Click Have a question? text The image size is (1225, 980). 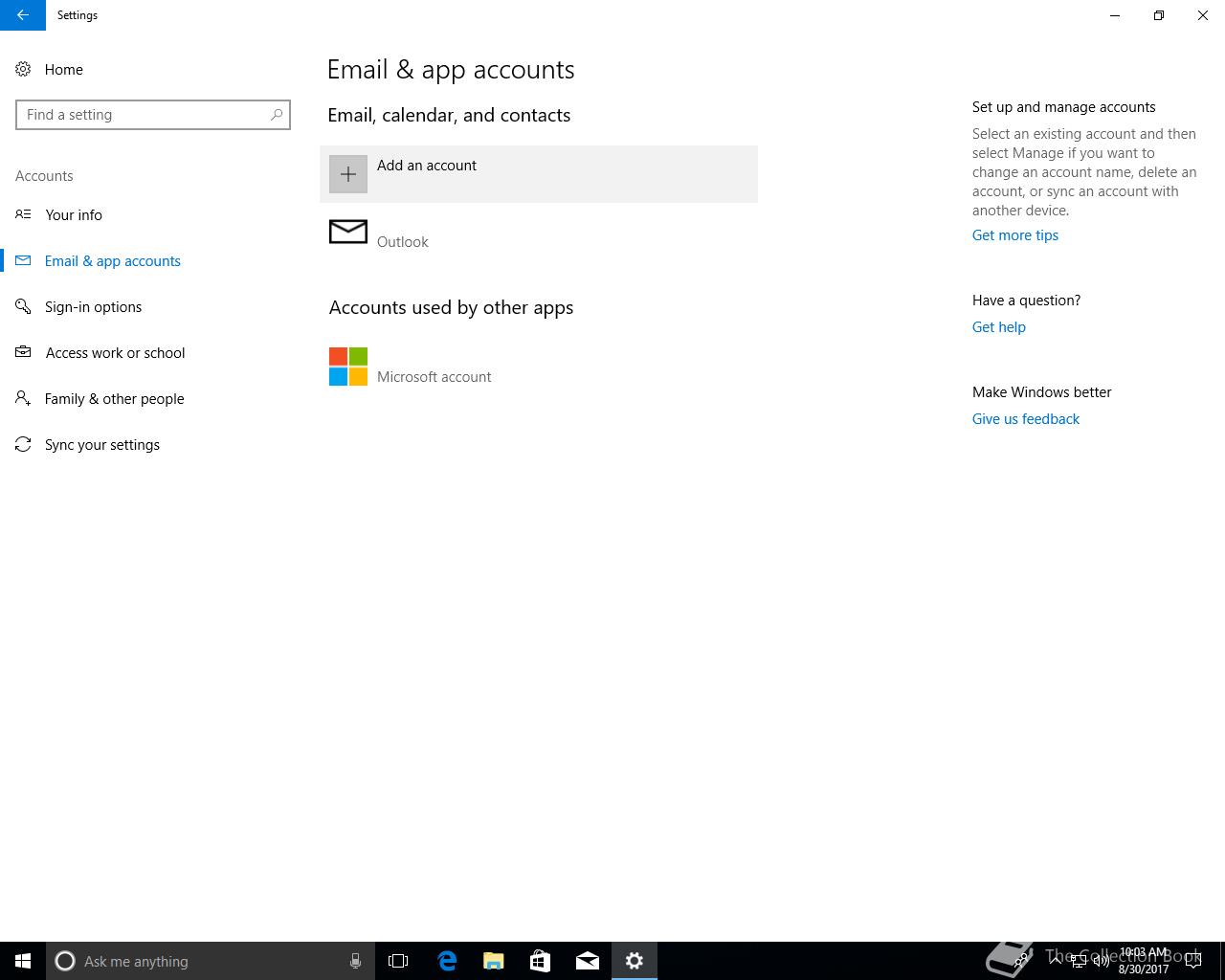1026,301
